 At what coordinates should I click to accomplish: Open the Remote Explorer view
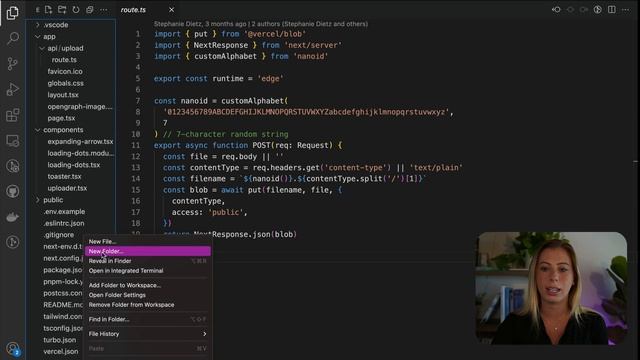click(13, 141)
